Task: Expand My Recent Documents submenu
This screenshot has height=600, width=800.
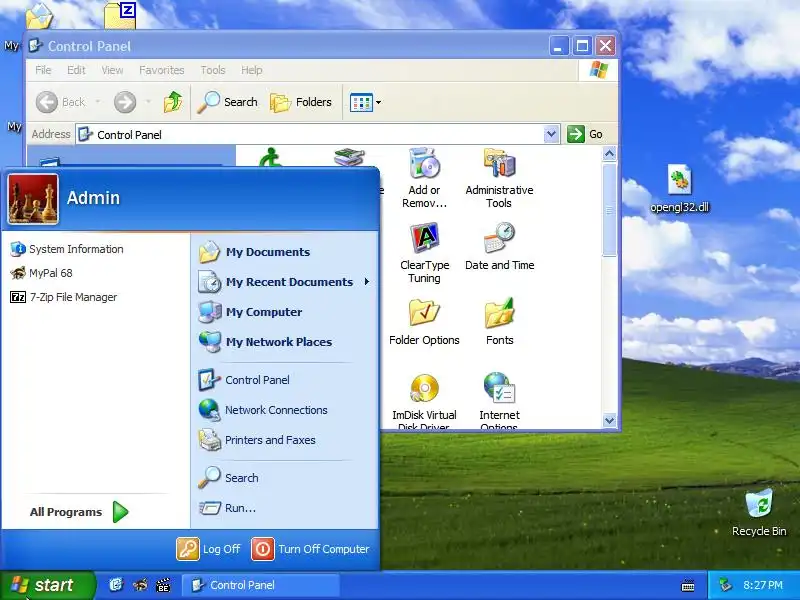Action: click(x=285, y=282)
